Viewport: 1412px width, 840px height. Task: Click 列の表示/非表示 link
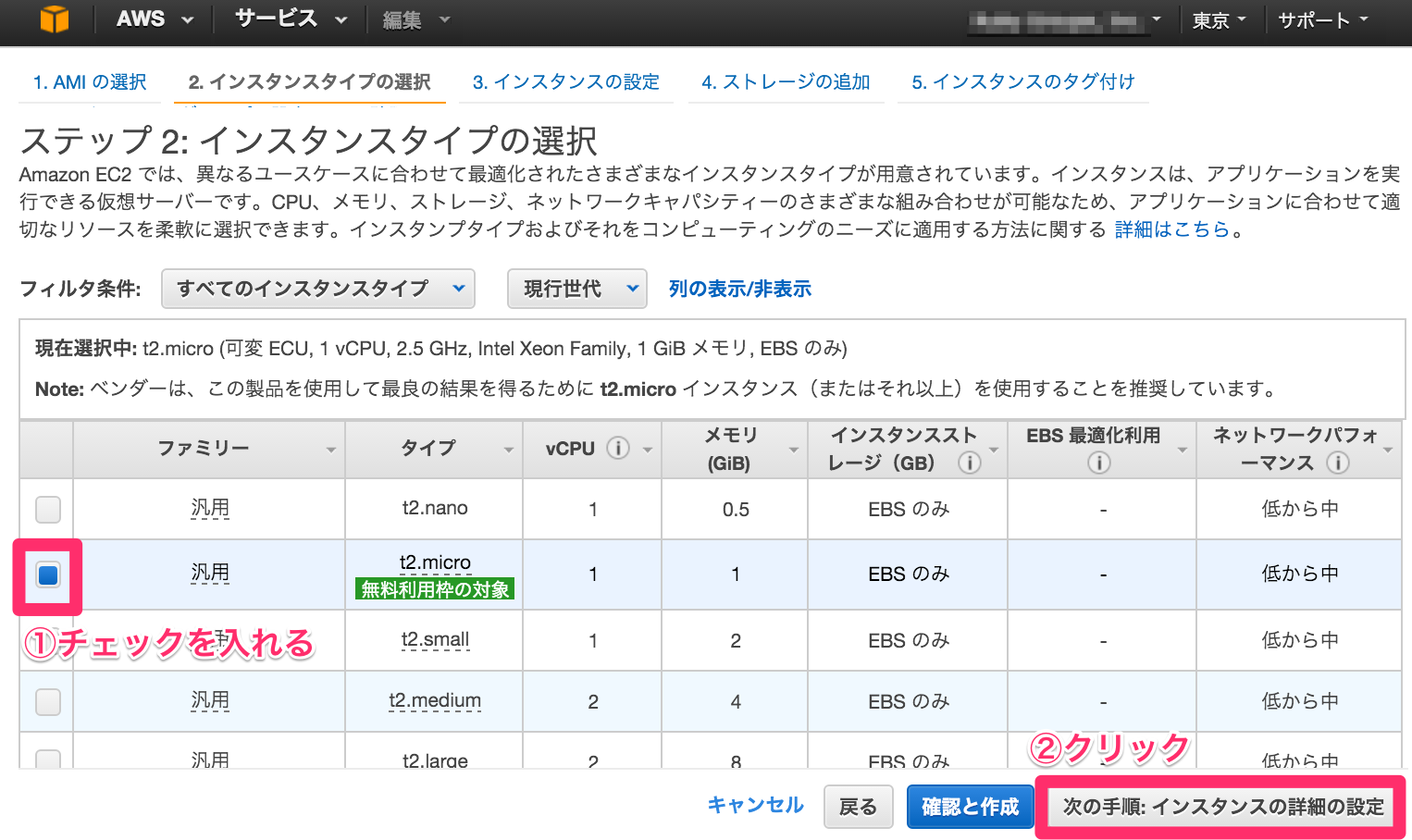[x=740, y=289]
